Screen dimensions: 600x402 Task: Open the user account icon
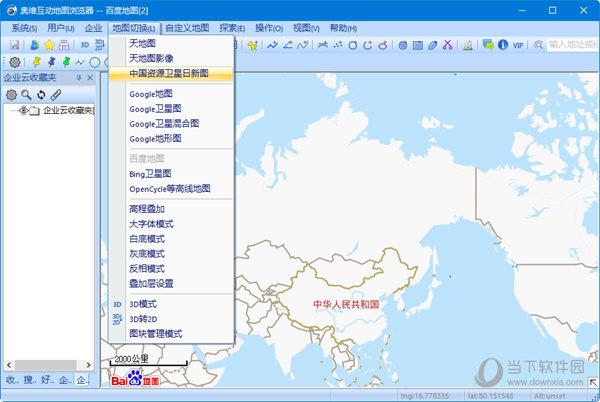[x=34, y=45]
